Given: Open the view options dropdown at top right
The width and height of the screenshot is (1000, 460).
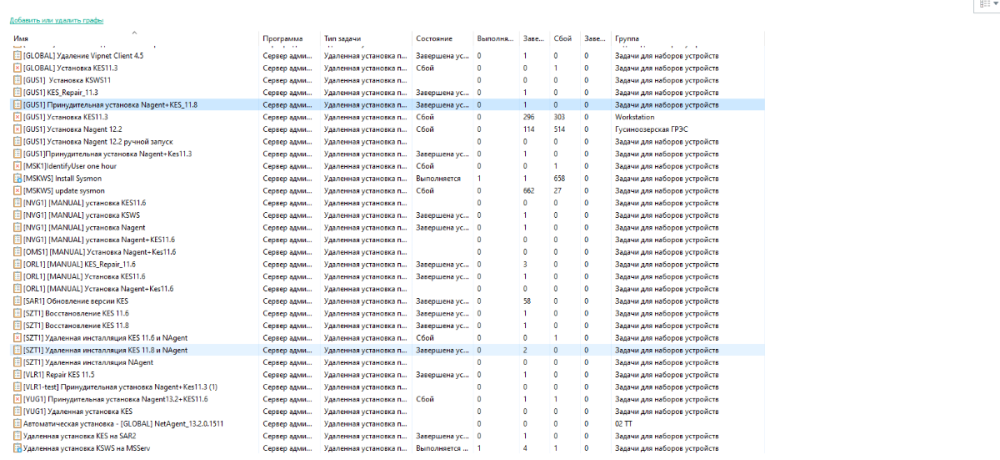Looking at the screenshot, I should (989, 4).
